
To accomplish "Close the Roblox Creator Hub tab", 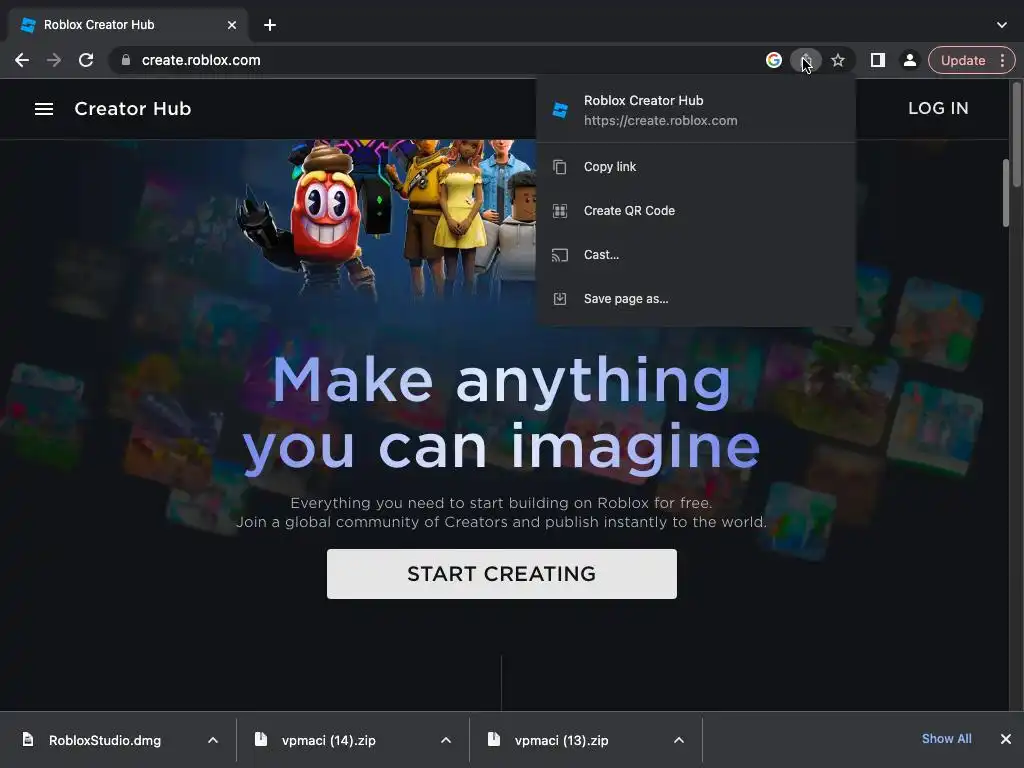I will [x=232, y=25].
